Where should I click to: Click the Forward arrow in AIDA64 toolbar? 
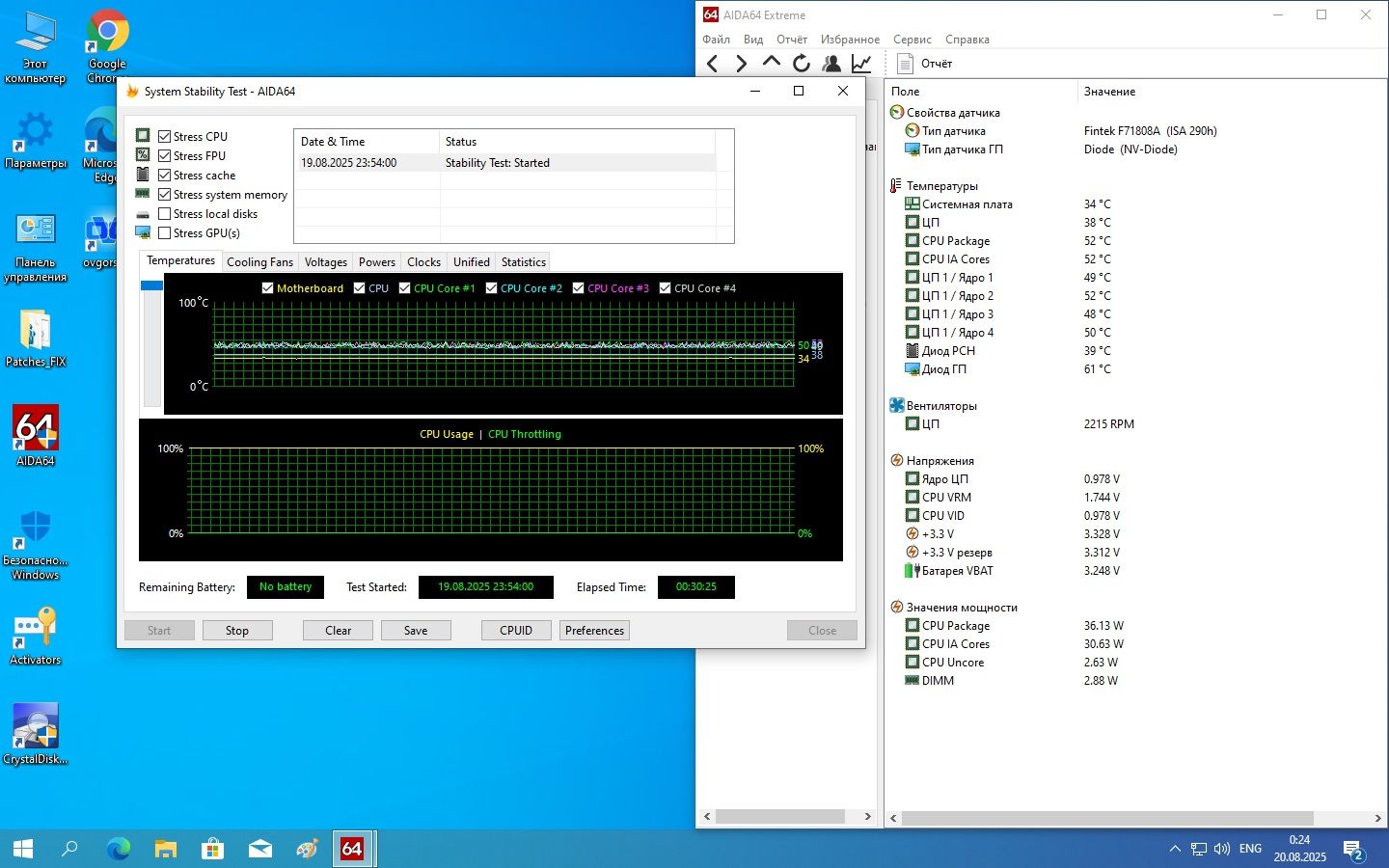pyautogui.click(x=741, y=64)
